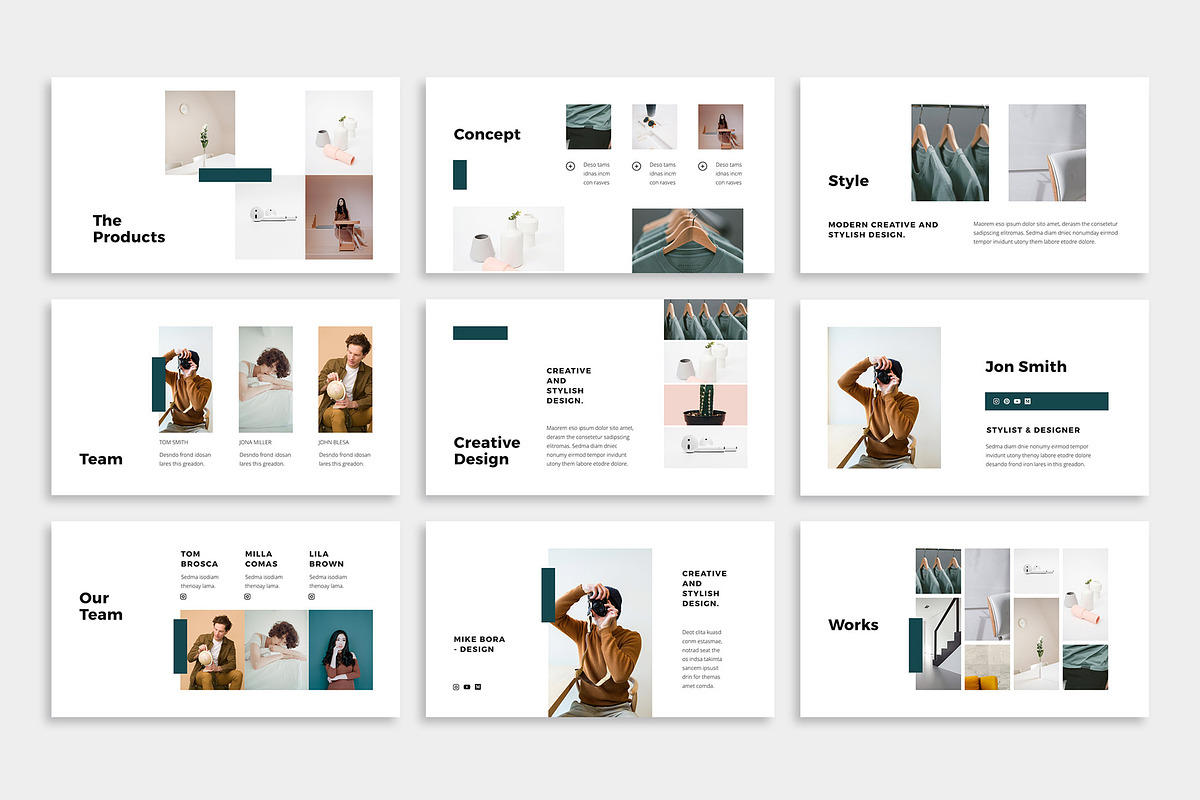Click the YouTube icon on Jon Smith's teal bar
Viewport: 1200px width, 800px height.
1017,401
